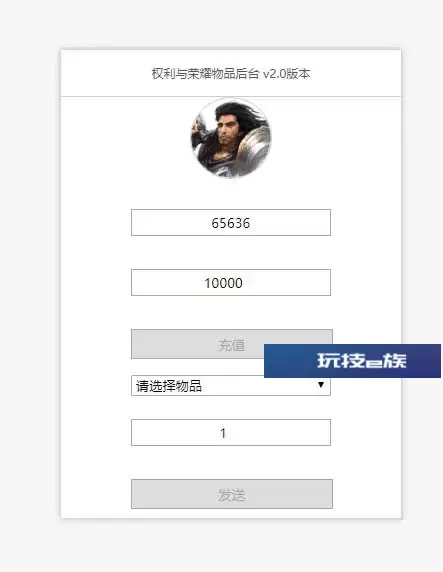Click the 发送 button
Viewport: 443px width, 572px height.
(232, 494)
